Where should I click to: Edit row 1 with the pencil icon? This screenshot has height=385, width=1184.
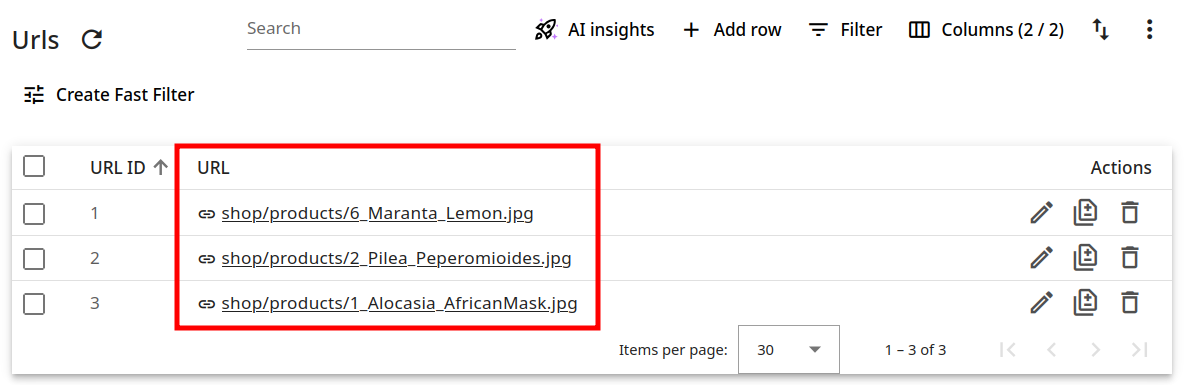1041,214
